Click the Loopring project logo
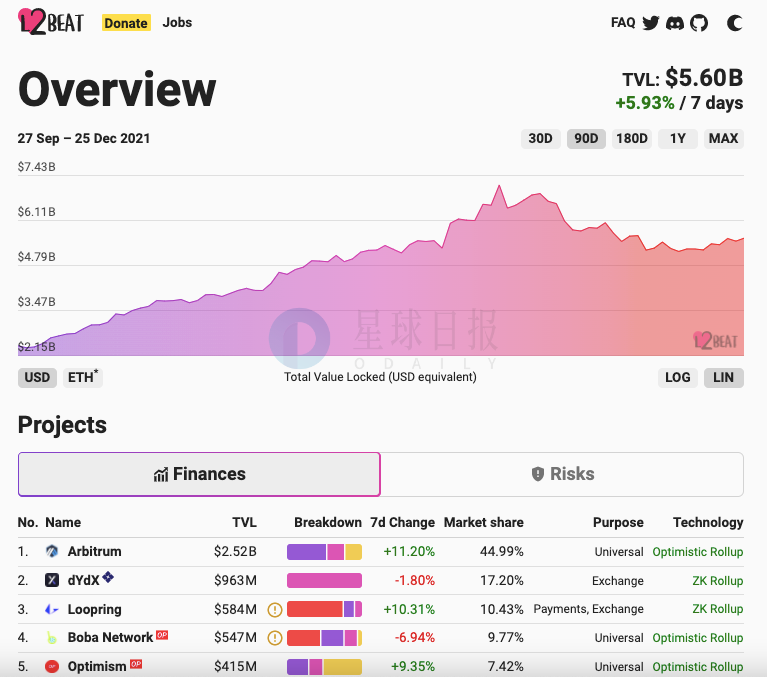The width and height of the screenshot is (767, 677). pos(52,609)
